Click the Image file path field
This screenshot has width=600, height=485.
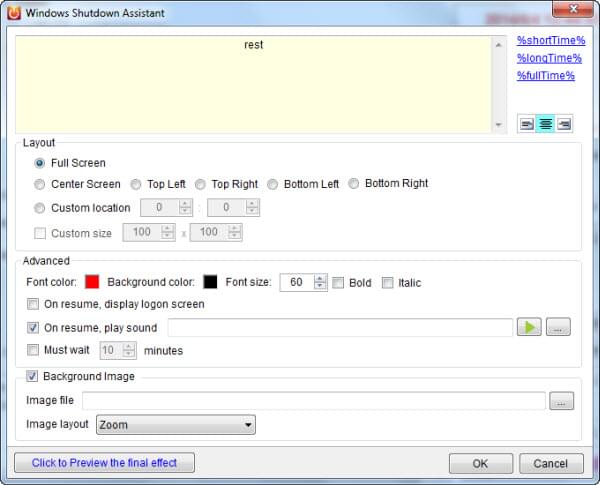coord(314,401)
